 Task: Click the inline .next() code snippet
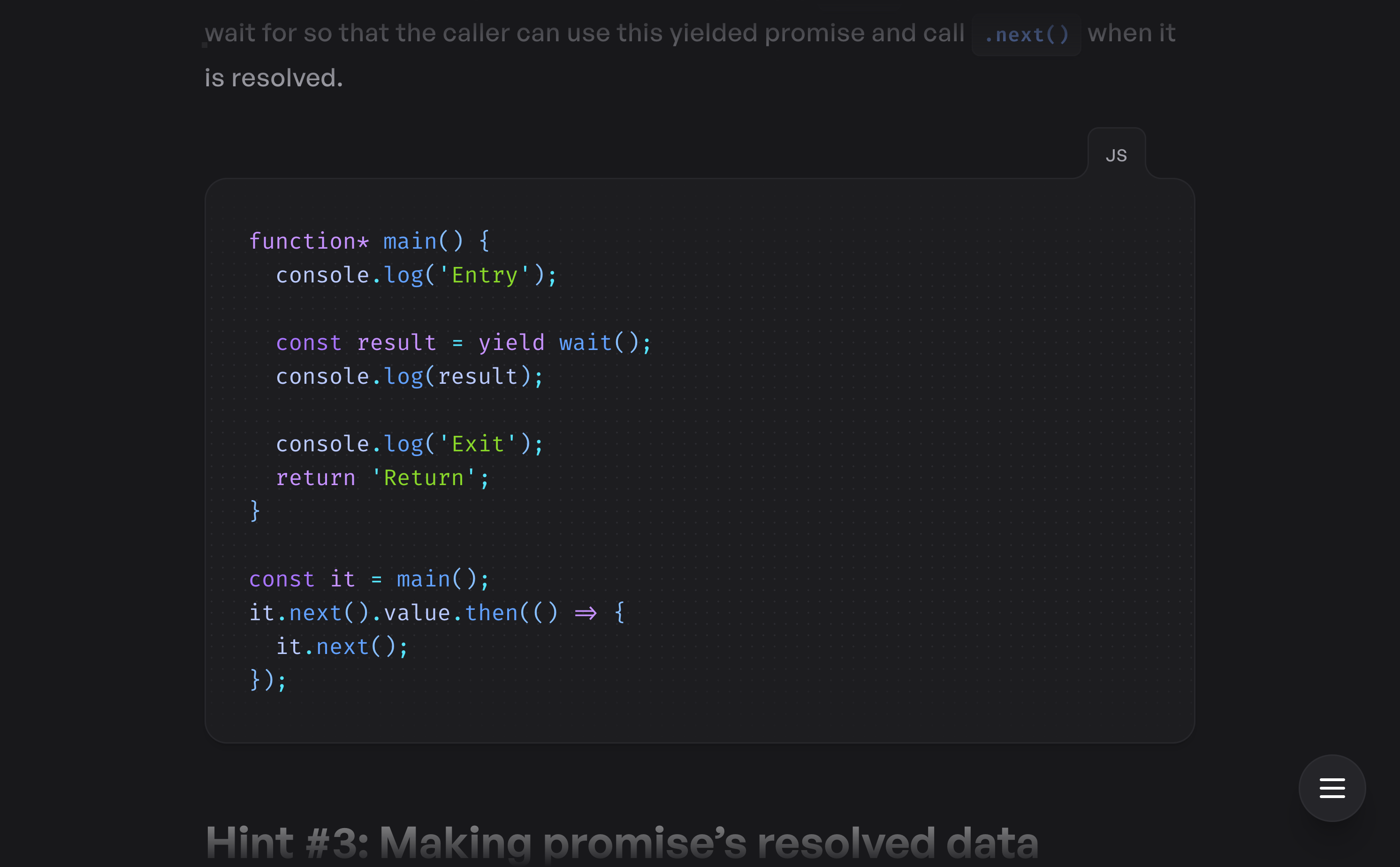(x=1026, y=35)
